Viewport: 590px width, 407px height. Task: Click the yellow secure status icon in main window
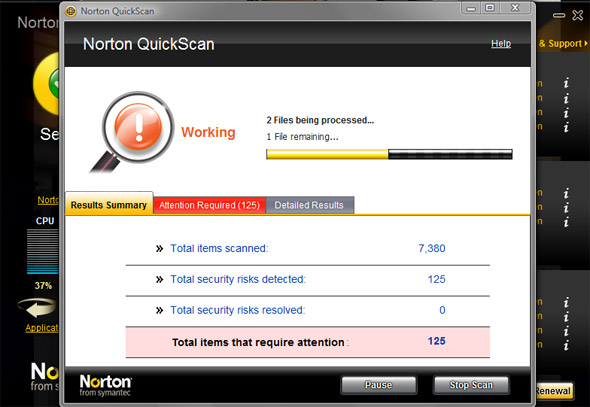46,84
